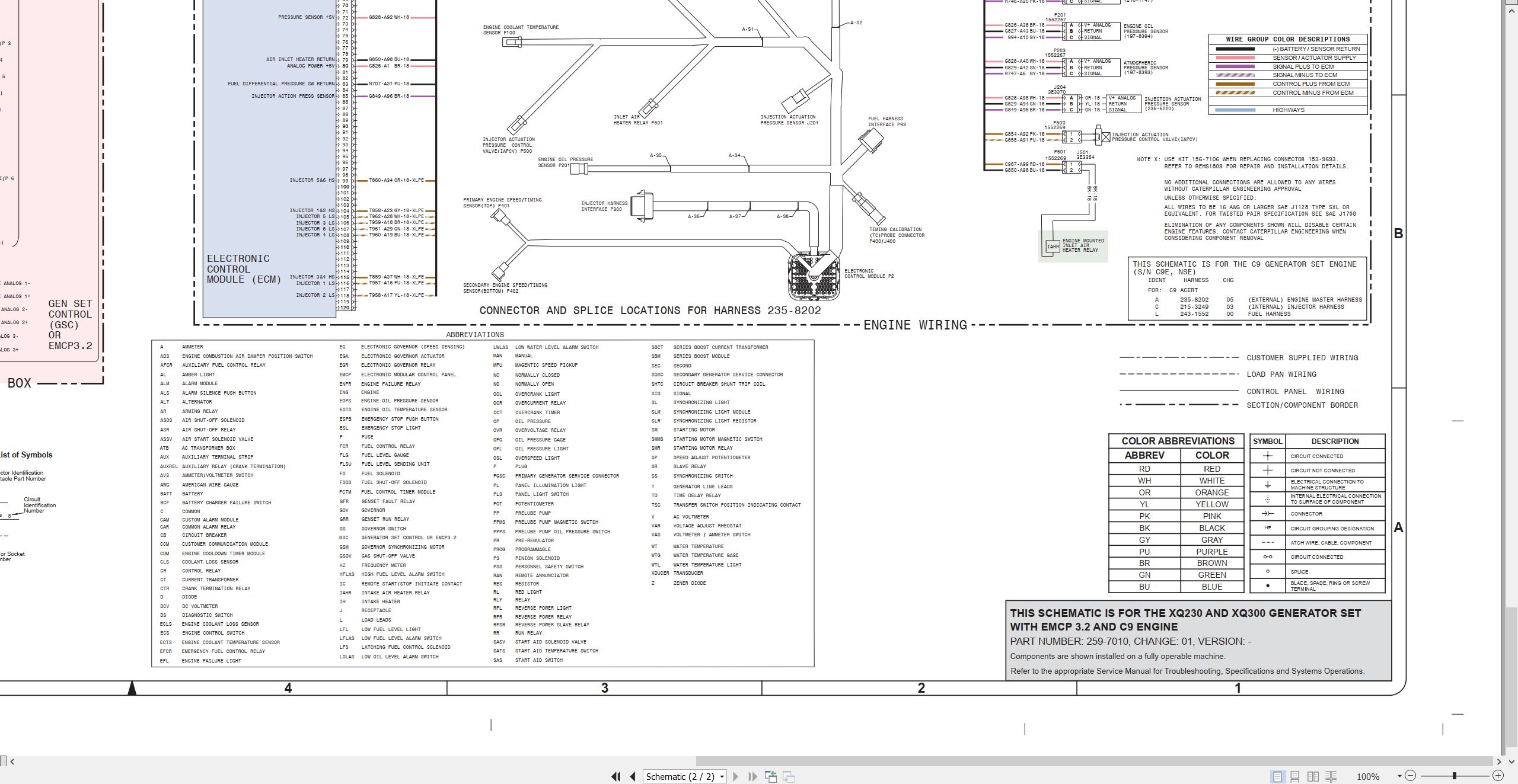Click the INTAKE AIR HEATER RELAY entry

(x=395, y=593)
